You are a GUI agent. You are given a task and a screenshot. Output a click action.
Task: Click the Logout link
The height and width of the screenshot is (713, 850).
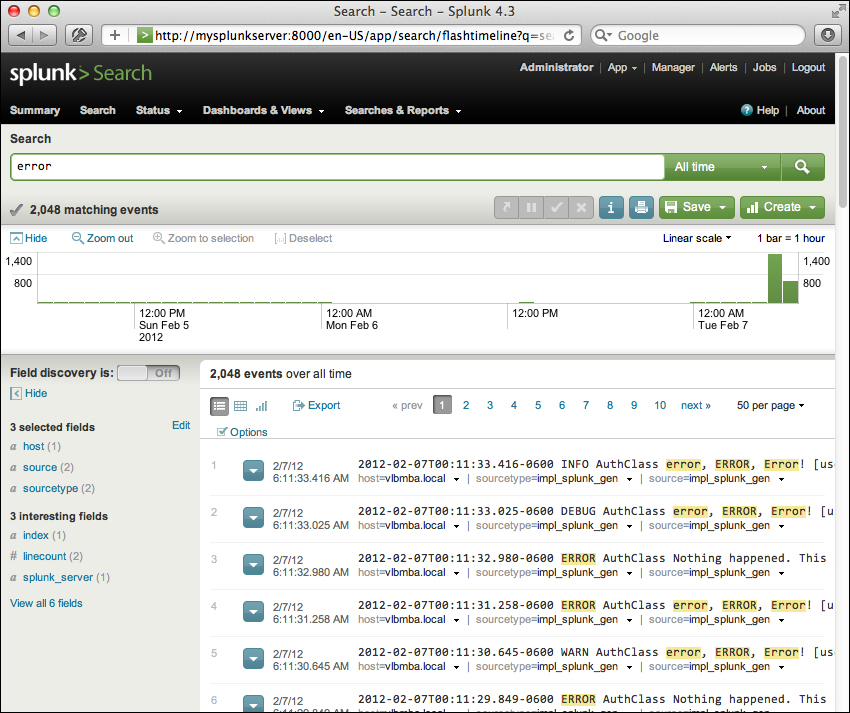(x=808, y=67)
